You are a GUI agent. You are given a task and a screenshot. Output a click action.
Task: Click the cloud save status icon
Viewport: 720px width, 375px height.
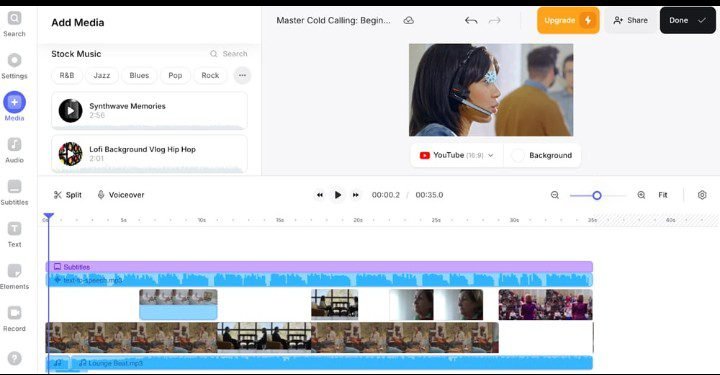click(x=408, y=20)
